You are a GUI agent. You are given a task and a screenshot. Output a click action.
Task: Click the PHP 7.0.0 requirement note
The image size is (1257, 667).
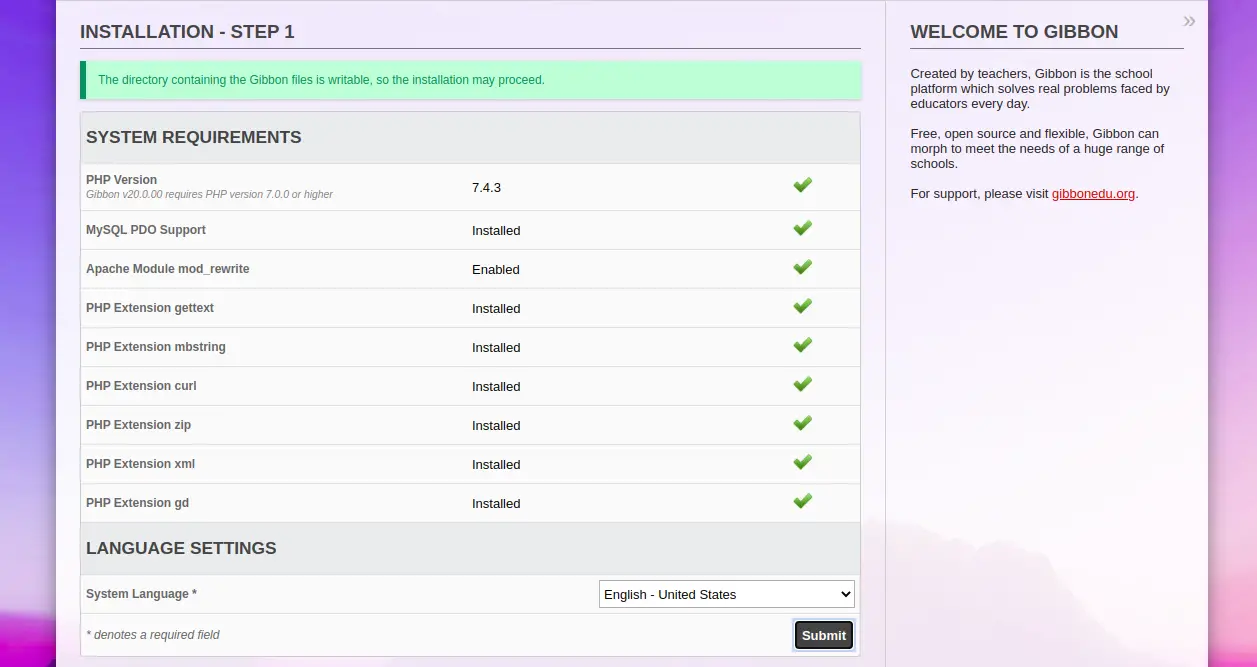click(209, 194)
